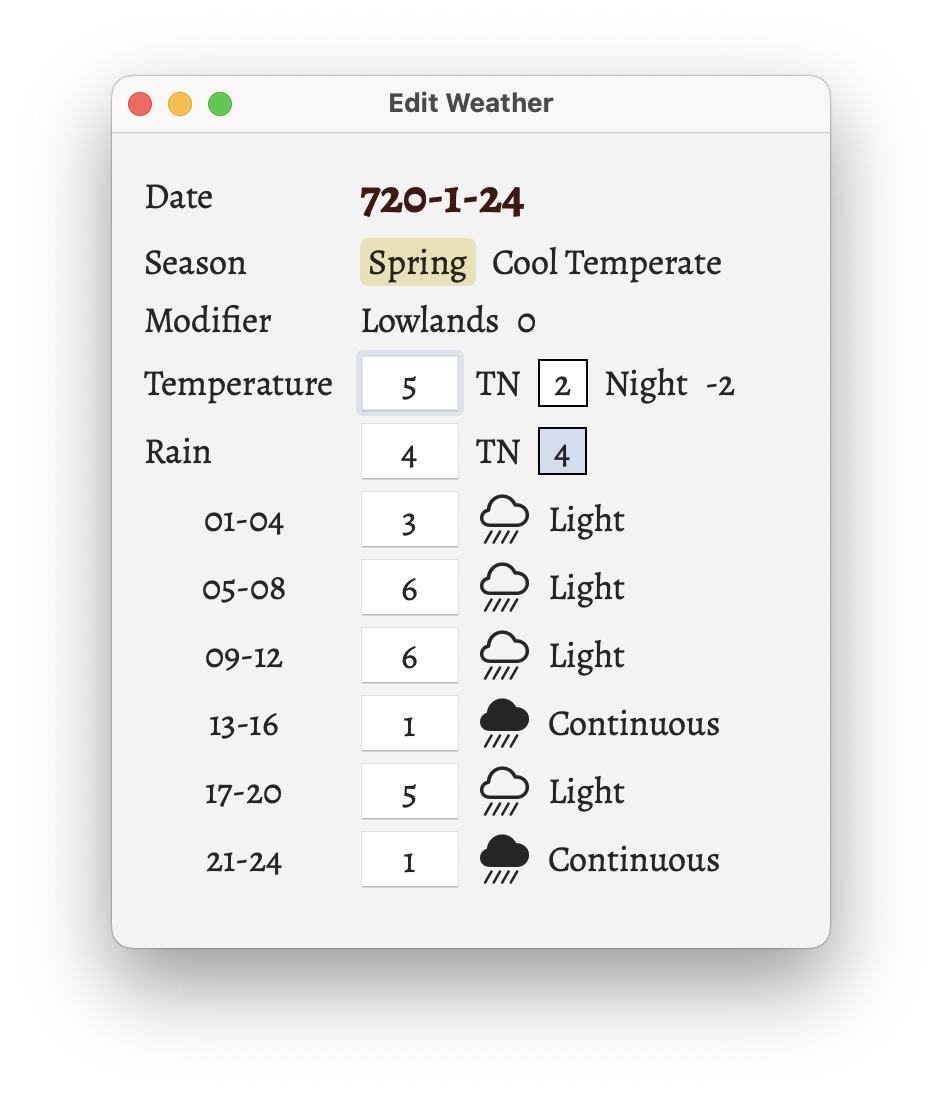Select the rain icon next to 05-08
This screenshot has height=1096, width=942.
[x=503, y=587]
